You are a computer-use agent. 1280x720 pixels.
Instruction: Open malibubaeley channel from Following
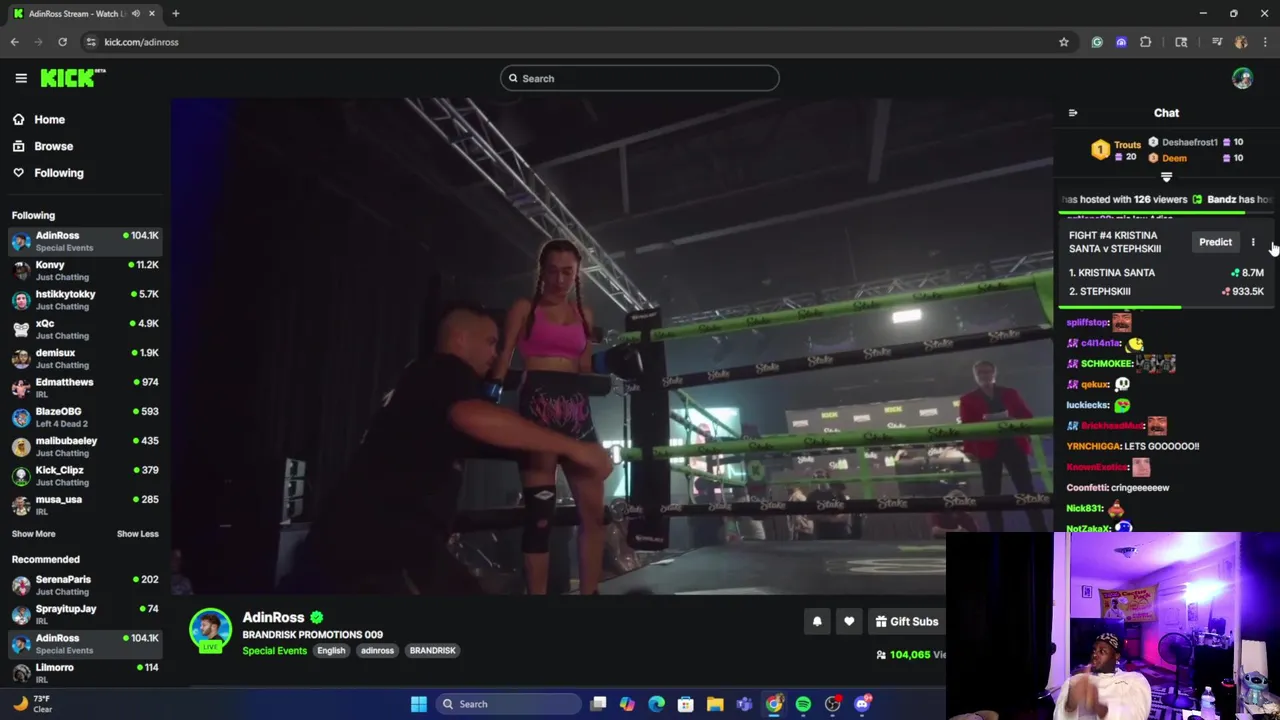pyautogui.click(x=85, y=446)
